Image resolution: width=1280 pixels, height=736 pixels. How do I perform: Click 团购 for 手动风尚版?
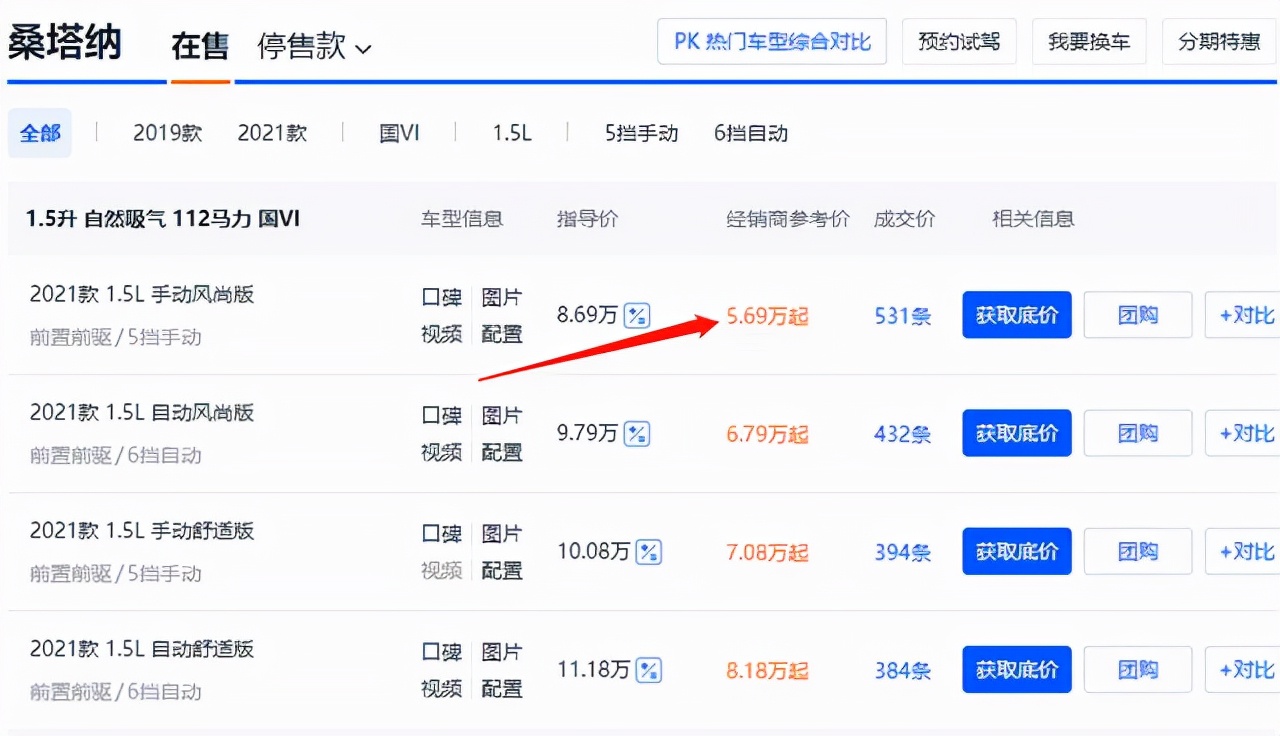point(1138,315)
